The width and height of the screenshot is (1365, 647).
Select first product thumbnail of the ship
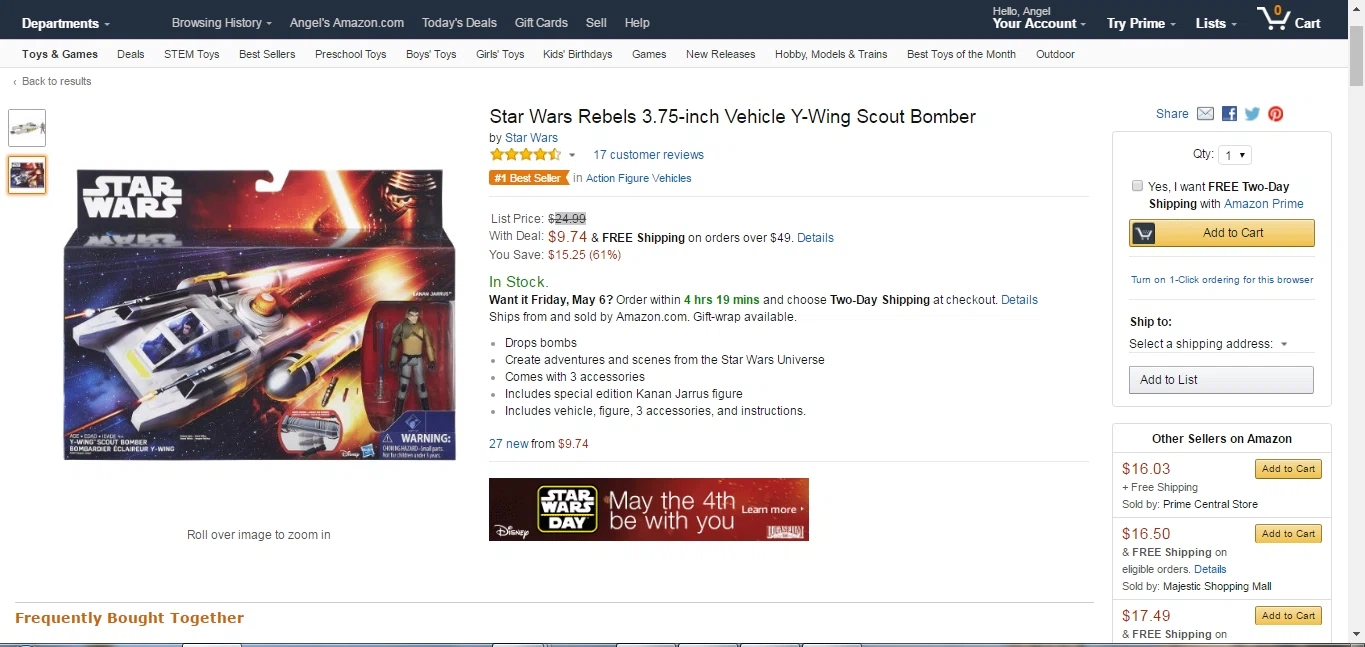(27, 128)
